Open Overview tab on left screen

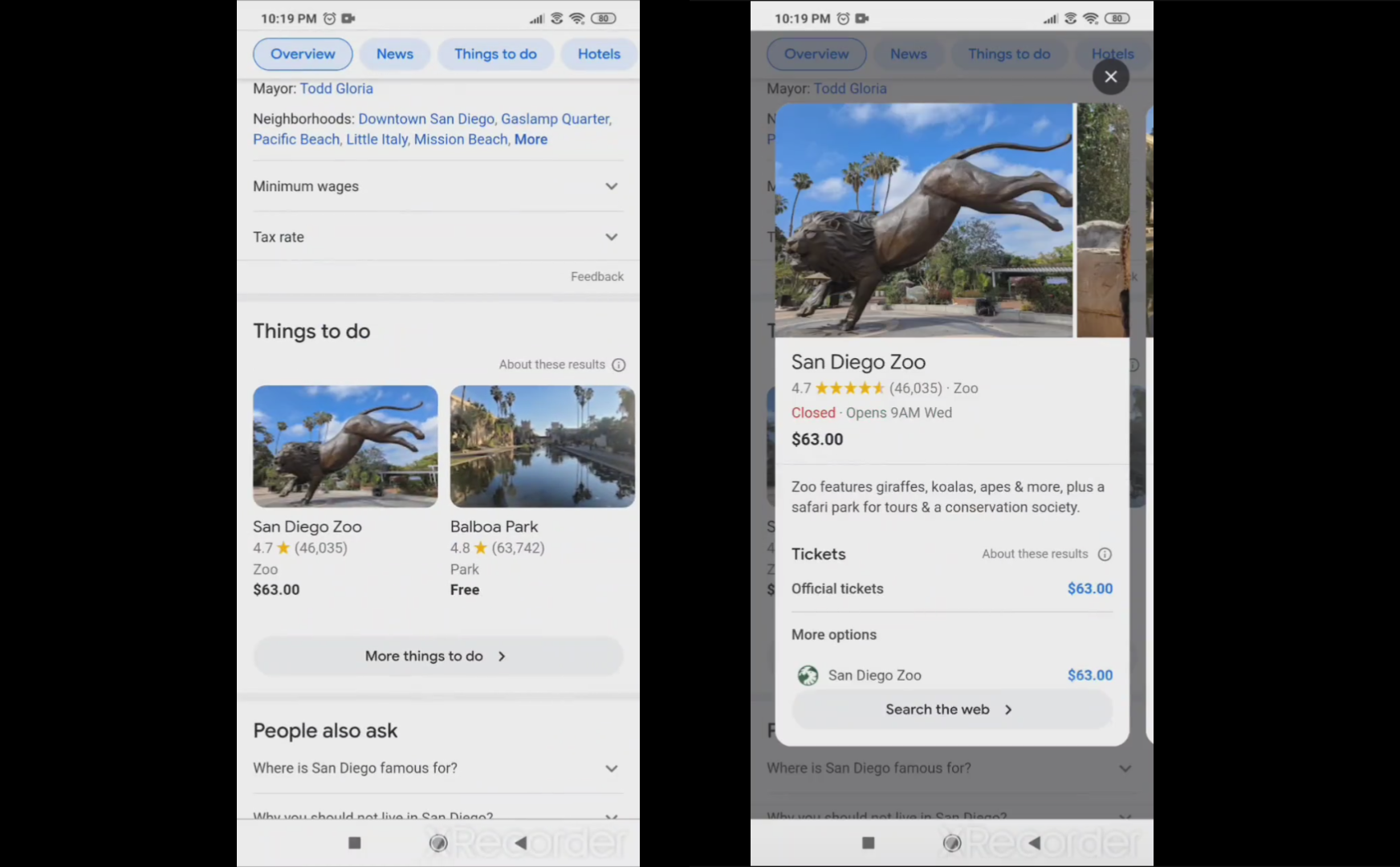point(303,54)
